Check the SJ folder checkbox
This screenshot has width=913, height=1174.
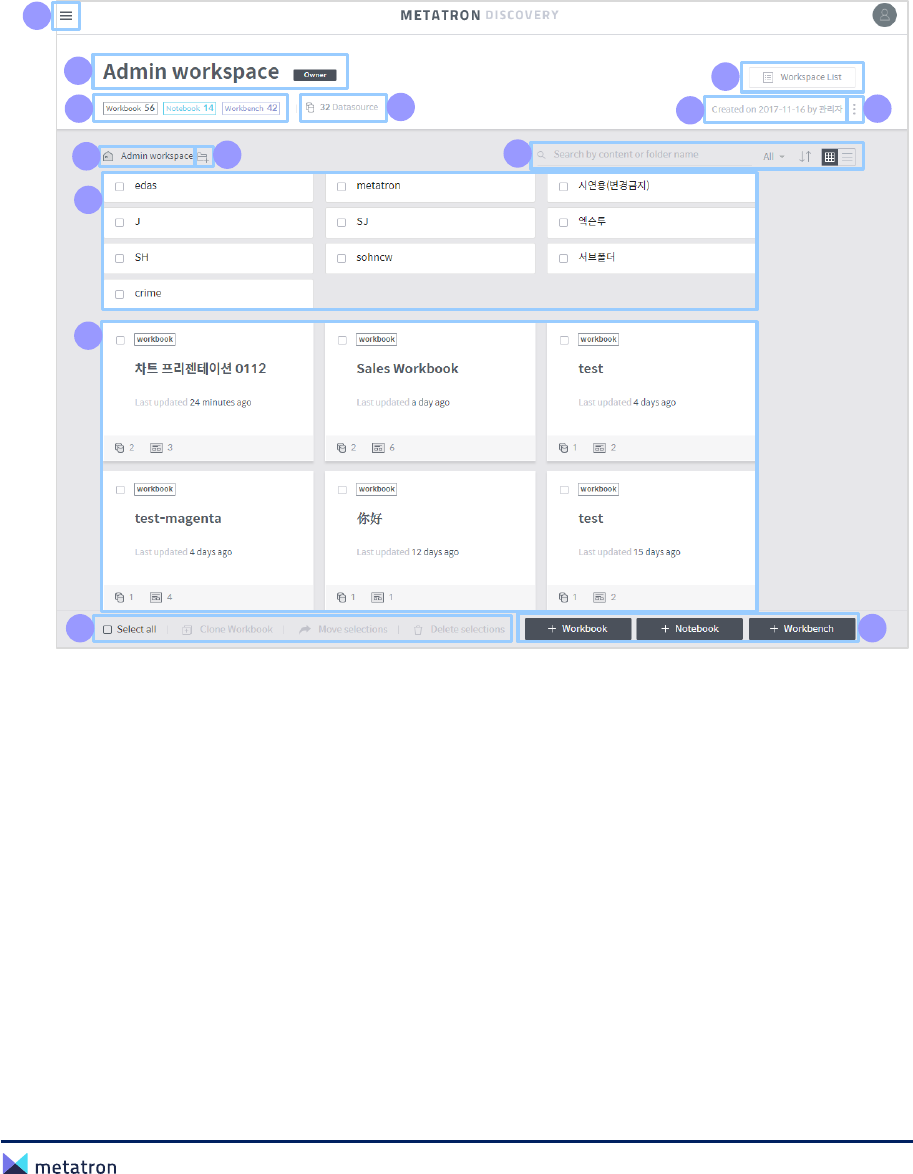(342, 222)
